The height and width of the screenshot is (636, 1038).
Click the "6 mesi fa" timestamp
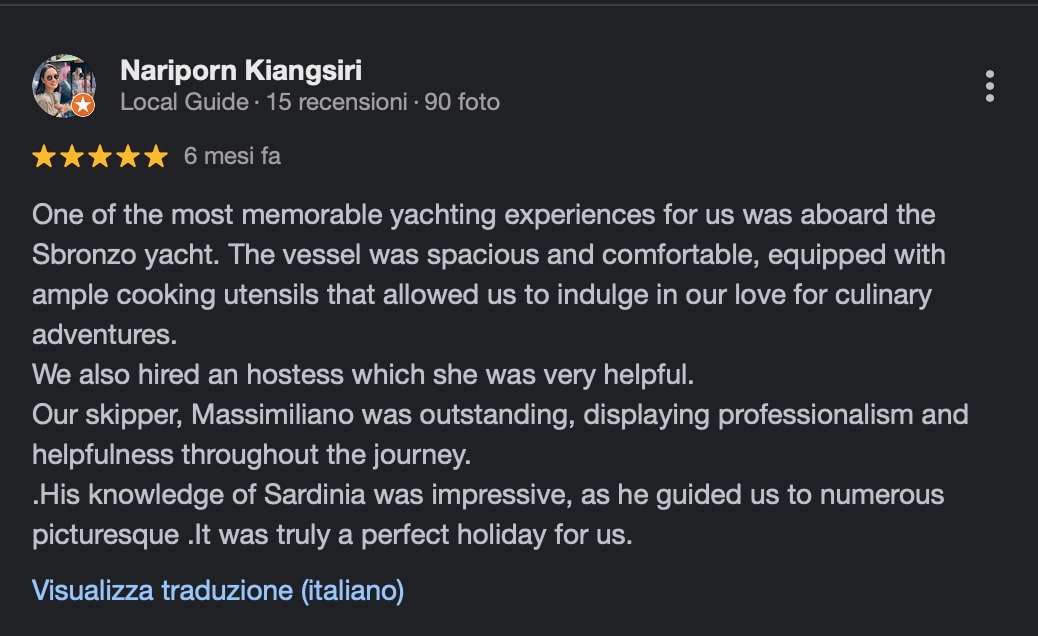[232, 157]
